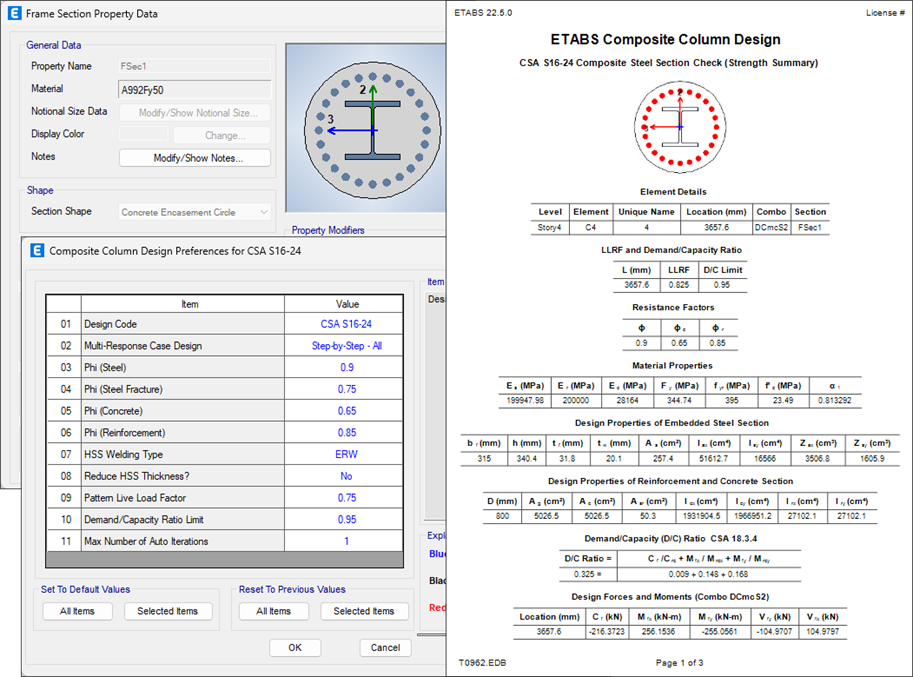
Task: Select the Max Number of Auto Iterations value 1
Action: [x=344, y=541]
